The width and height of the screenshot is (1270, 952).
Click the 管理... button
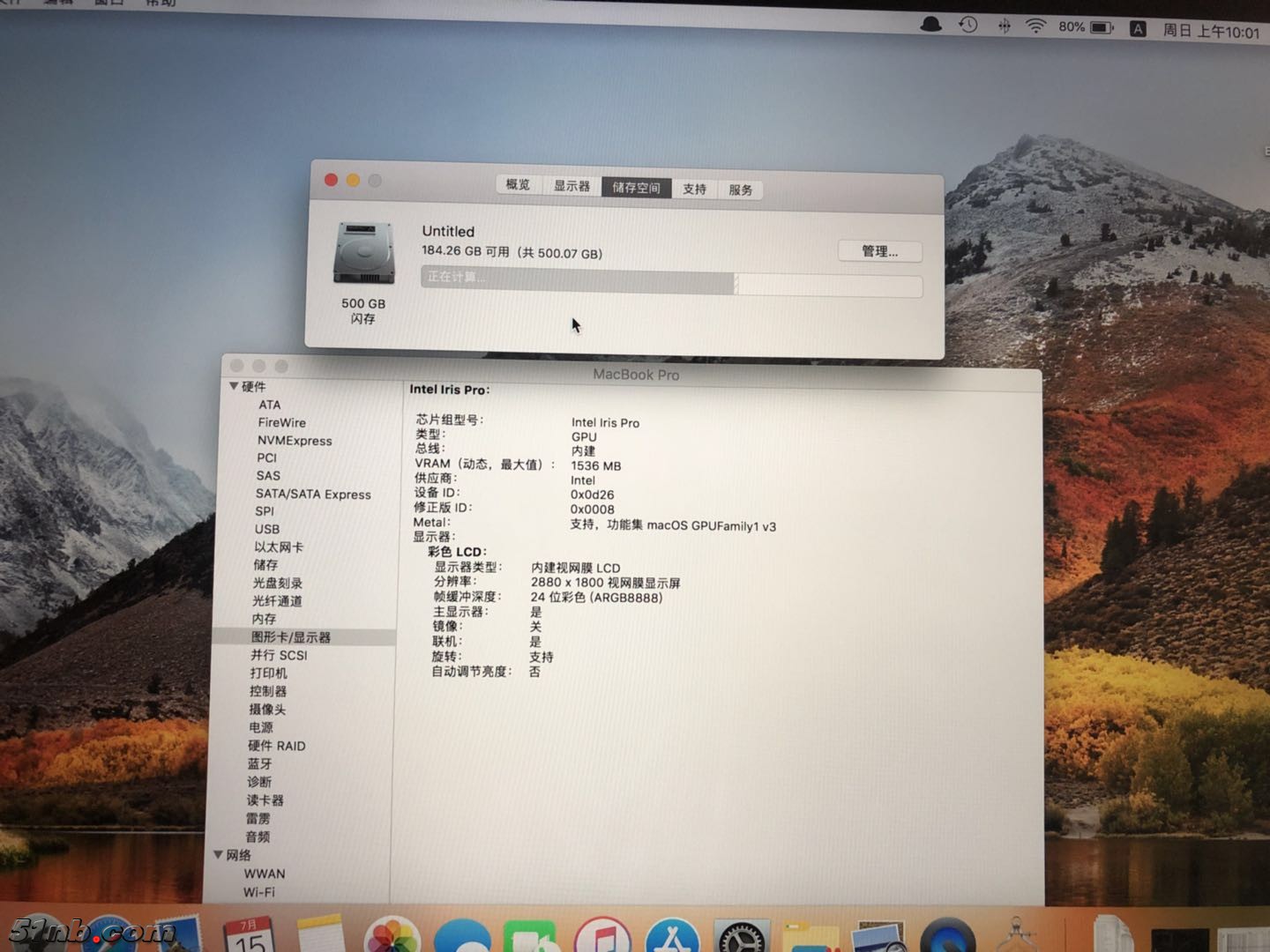coord(879,251)
